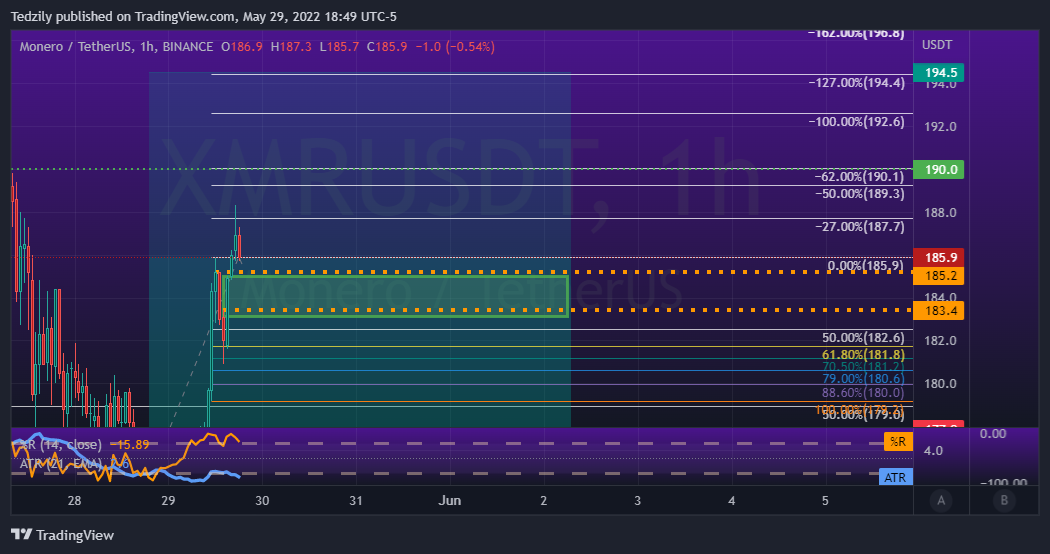Click the 50.00%(182.6) Fibonacci label

[863, 338]
